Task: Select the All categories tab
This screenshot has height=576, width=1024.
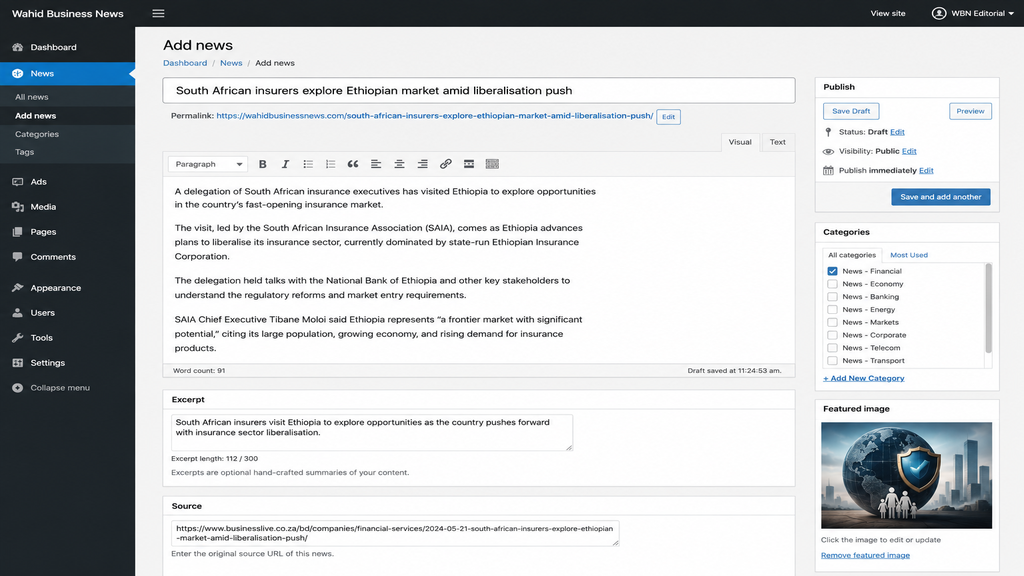Action: (x=852, y=255)
